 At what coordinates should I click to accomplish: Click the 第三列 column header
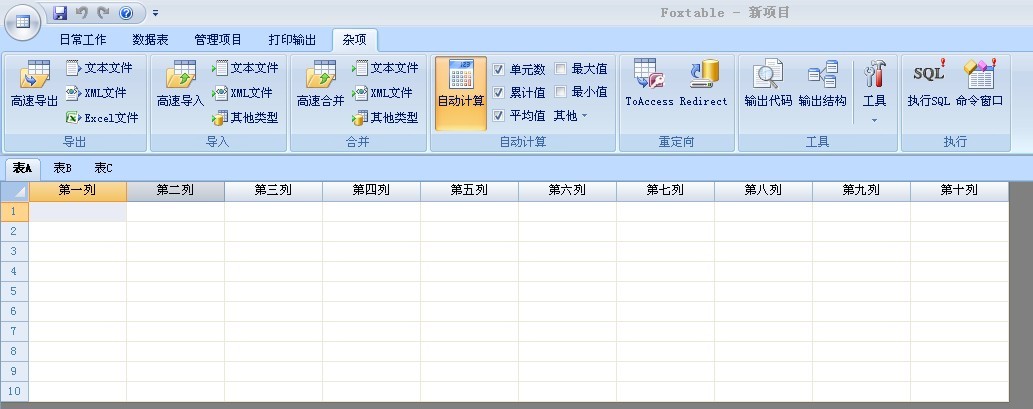[273, 191]
